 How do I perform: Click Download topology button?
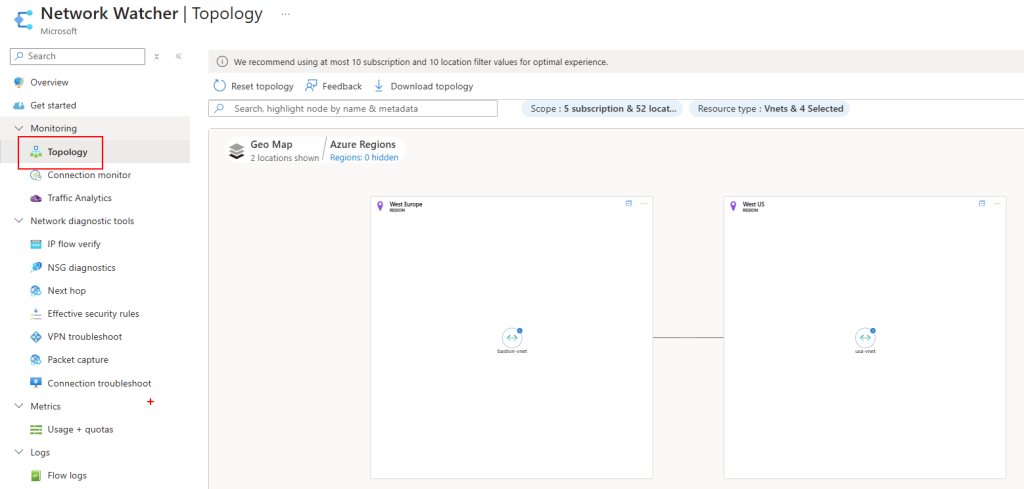[x=423, y=86]
